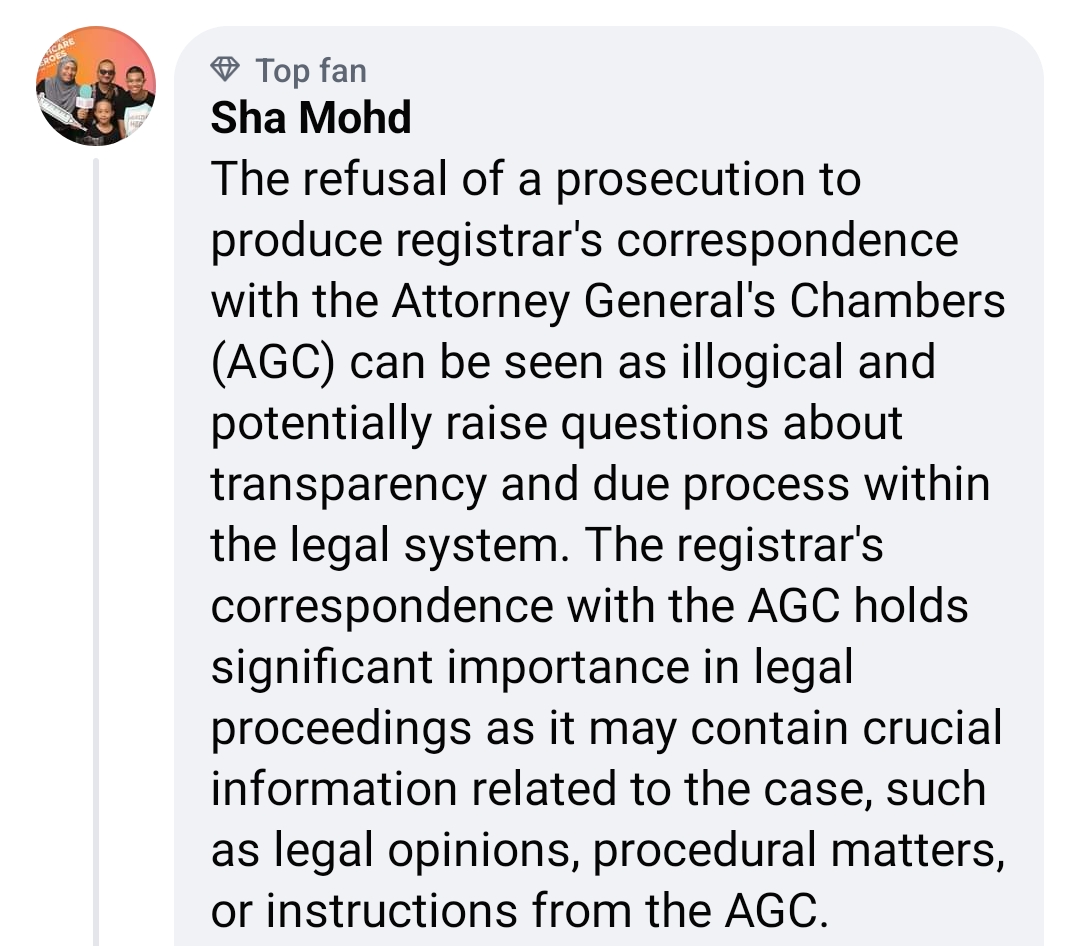Click the phrase "Attorney General's Chambers"
Image resolution: width=1080 pixels, height=946 pixels.
pos(698,302)
